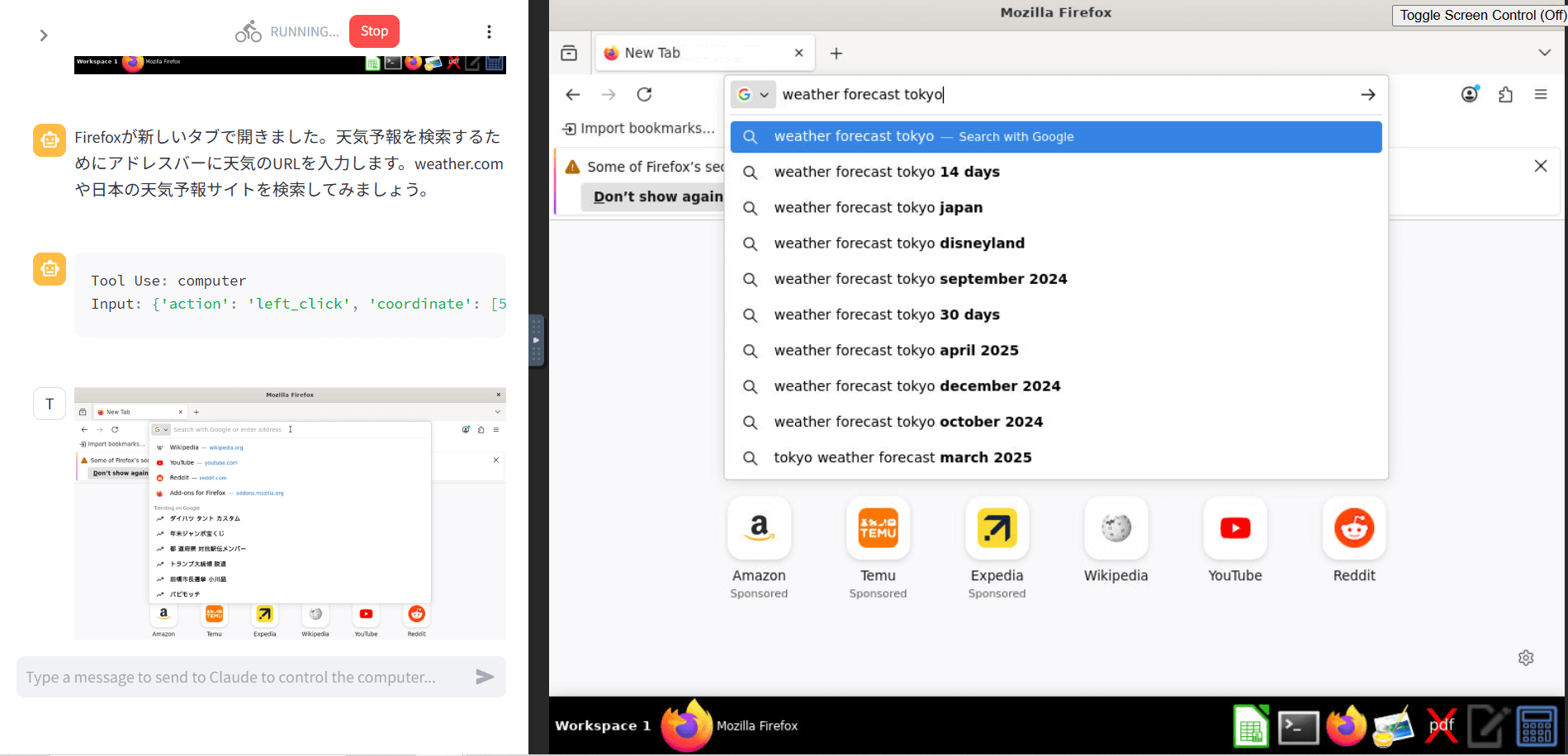The width and height of the screenshot is (1568, 756).
Task: Click the Don't show again button
Action: click(656, 196)
